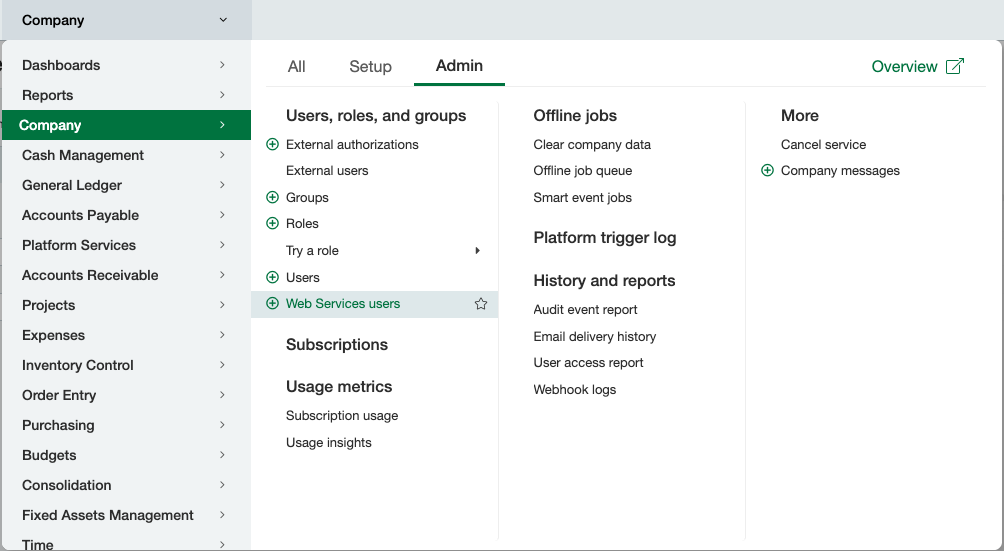Select the Admin tab

click(459, 66)
